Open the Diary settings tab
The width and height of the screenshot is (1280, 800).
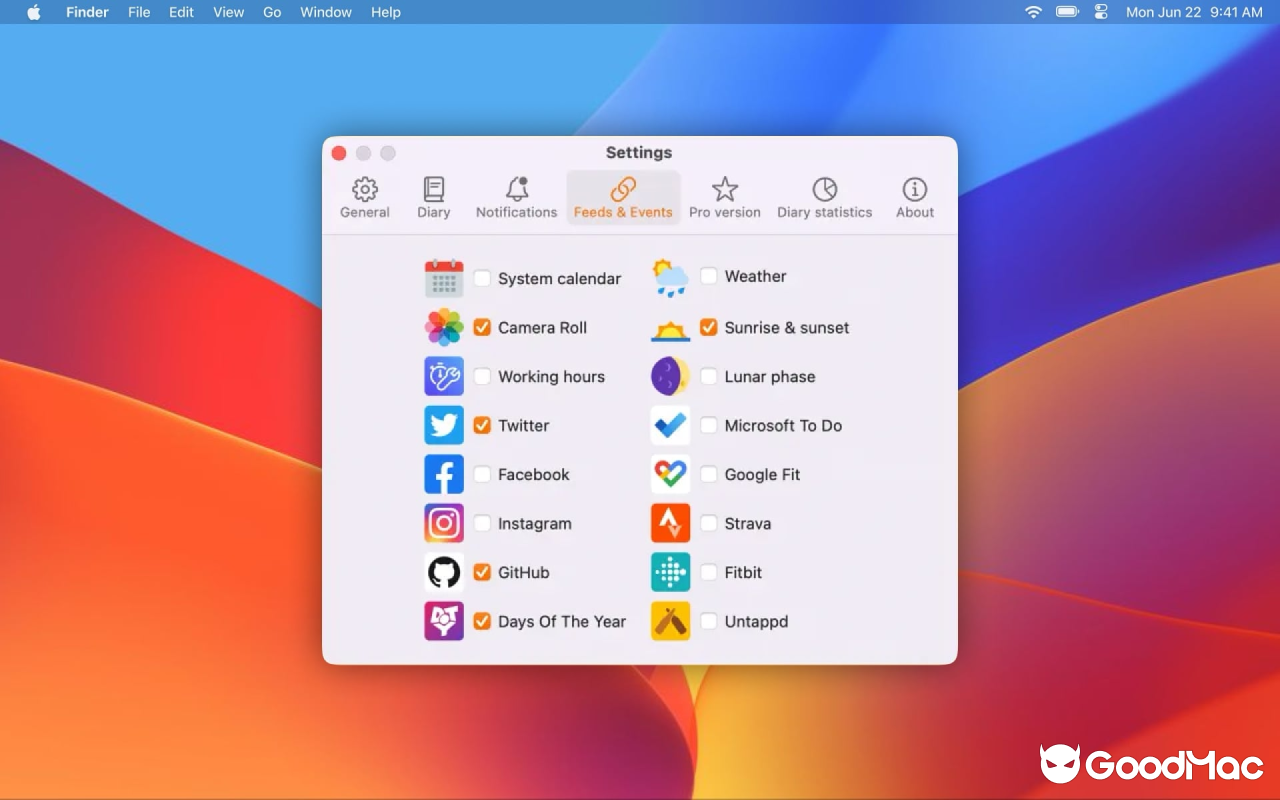434,197
